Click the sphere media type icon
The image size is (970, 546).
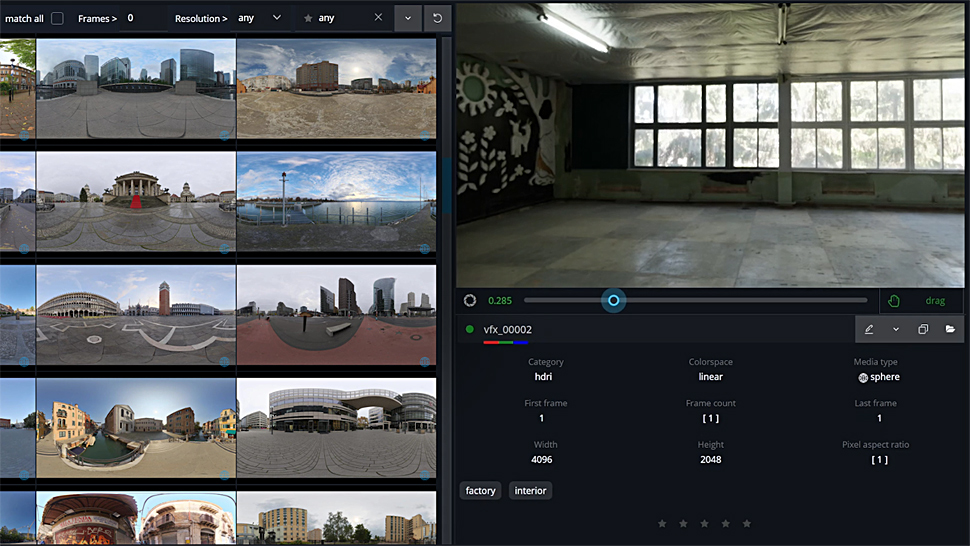[863, 378]
